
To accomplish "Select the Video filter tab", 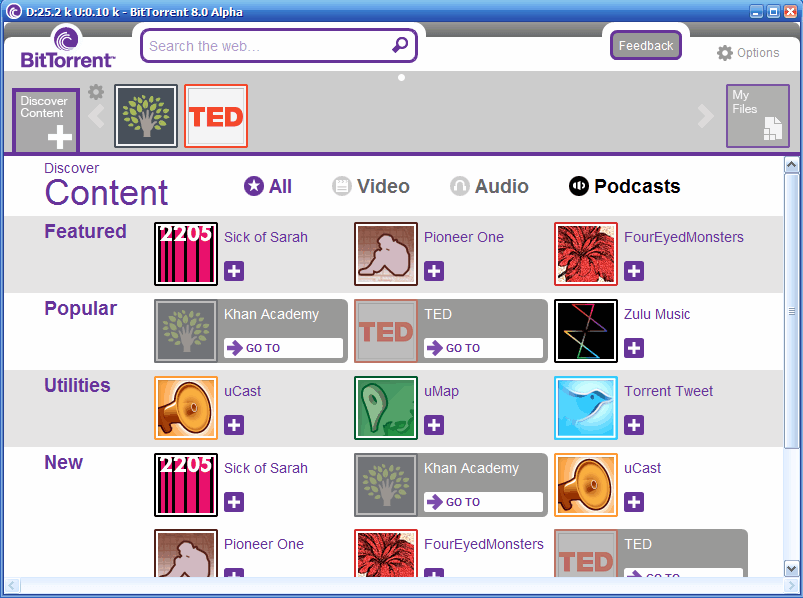I will pos(371,186).
